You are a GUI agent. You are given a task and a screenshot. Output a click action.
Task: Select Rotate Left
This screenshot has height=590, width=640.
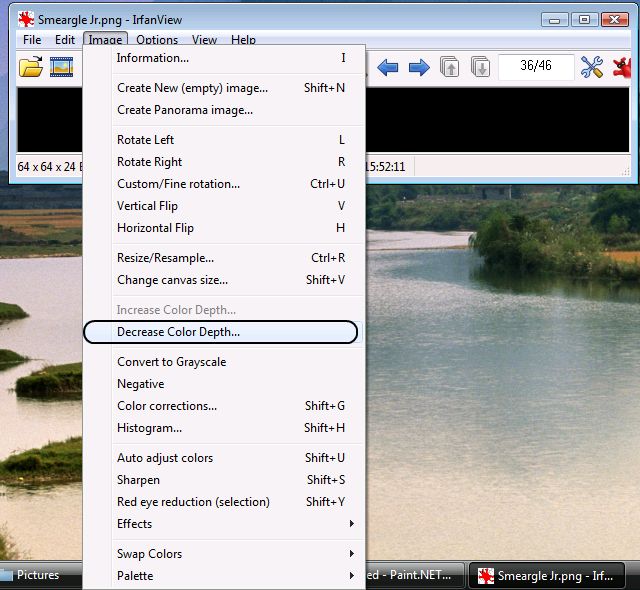[223, 140]
